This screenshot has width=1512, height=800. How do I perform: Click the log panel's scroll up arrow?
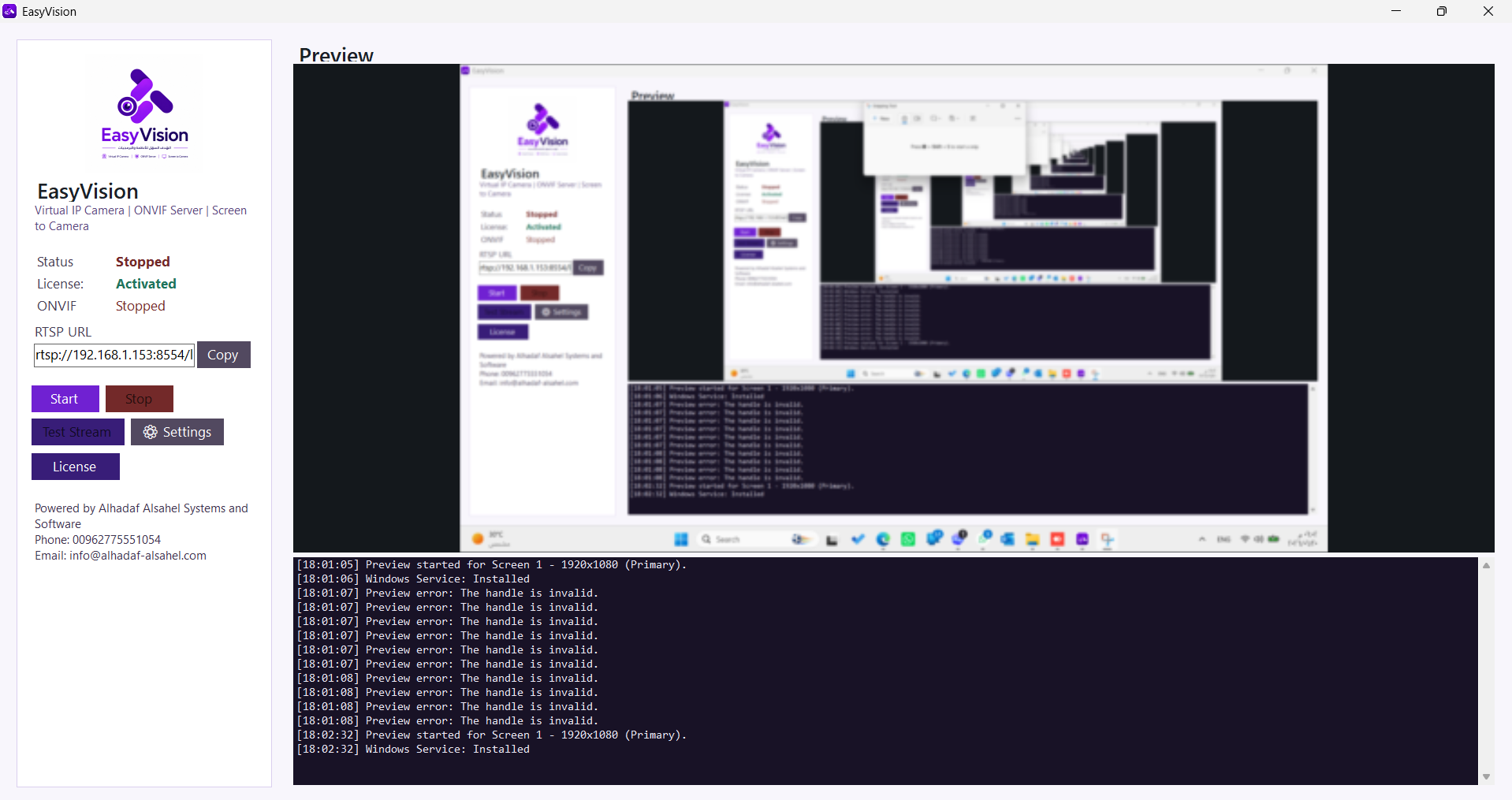pos(1486,565)
